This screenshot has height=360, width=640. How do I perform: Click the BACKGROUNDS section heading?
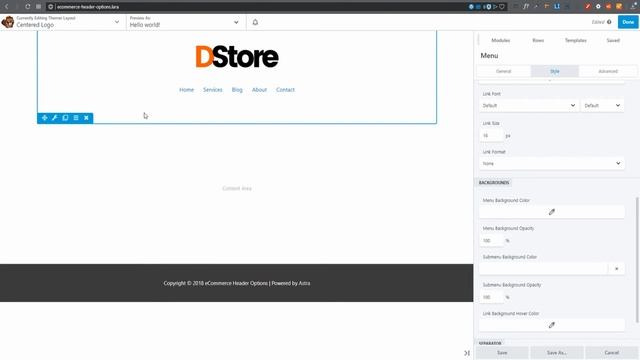493,182
